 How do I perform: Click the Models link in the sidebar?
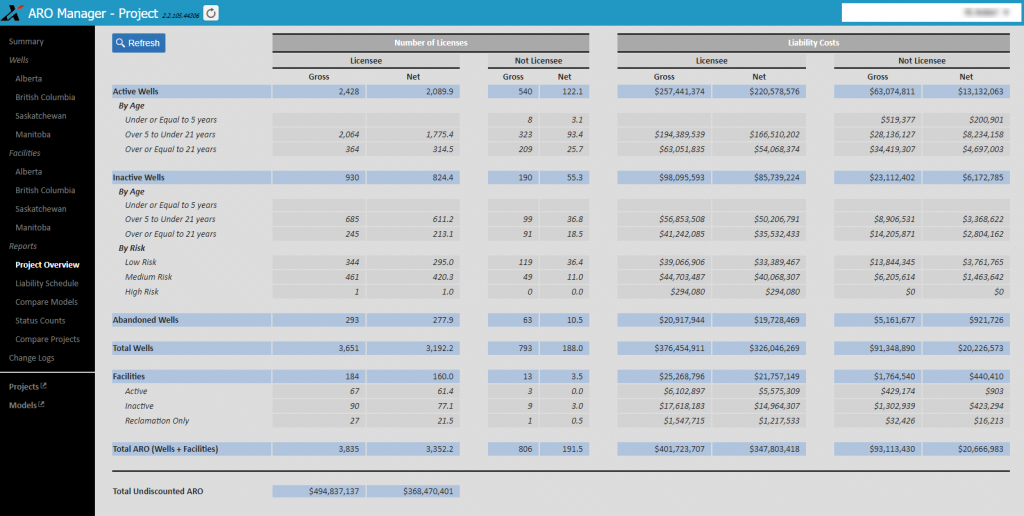23,405
